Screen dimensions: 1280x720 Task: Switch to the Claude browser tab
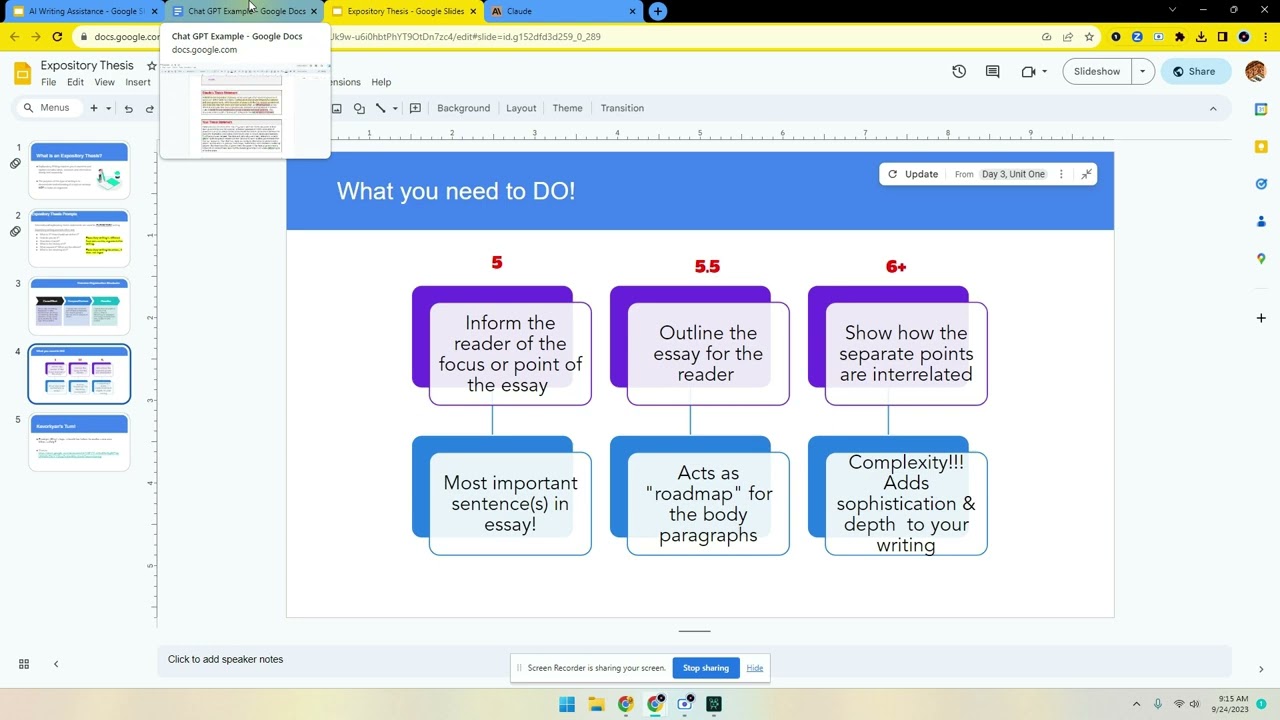(x=563, y=11)
